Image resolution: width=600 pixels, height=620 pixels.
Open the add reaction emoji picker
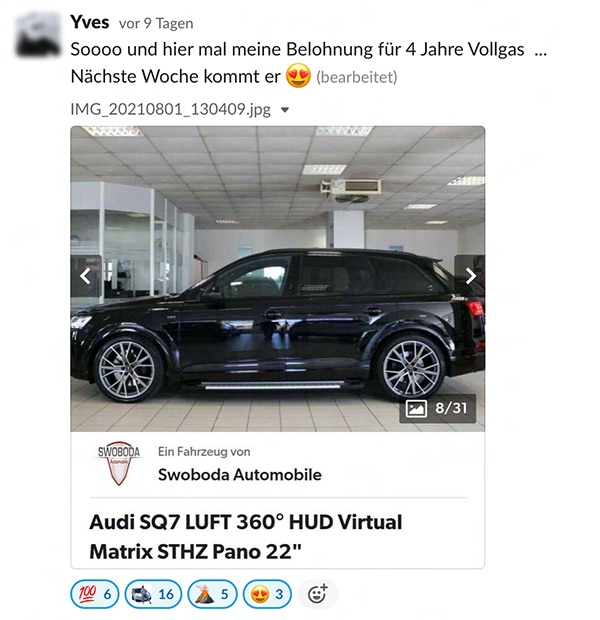point(318,594)
